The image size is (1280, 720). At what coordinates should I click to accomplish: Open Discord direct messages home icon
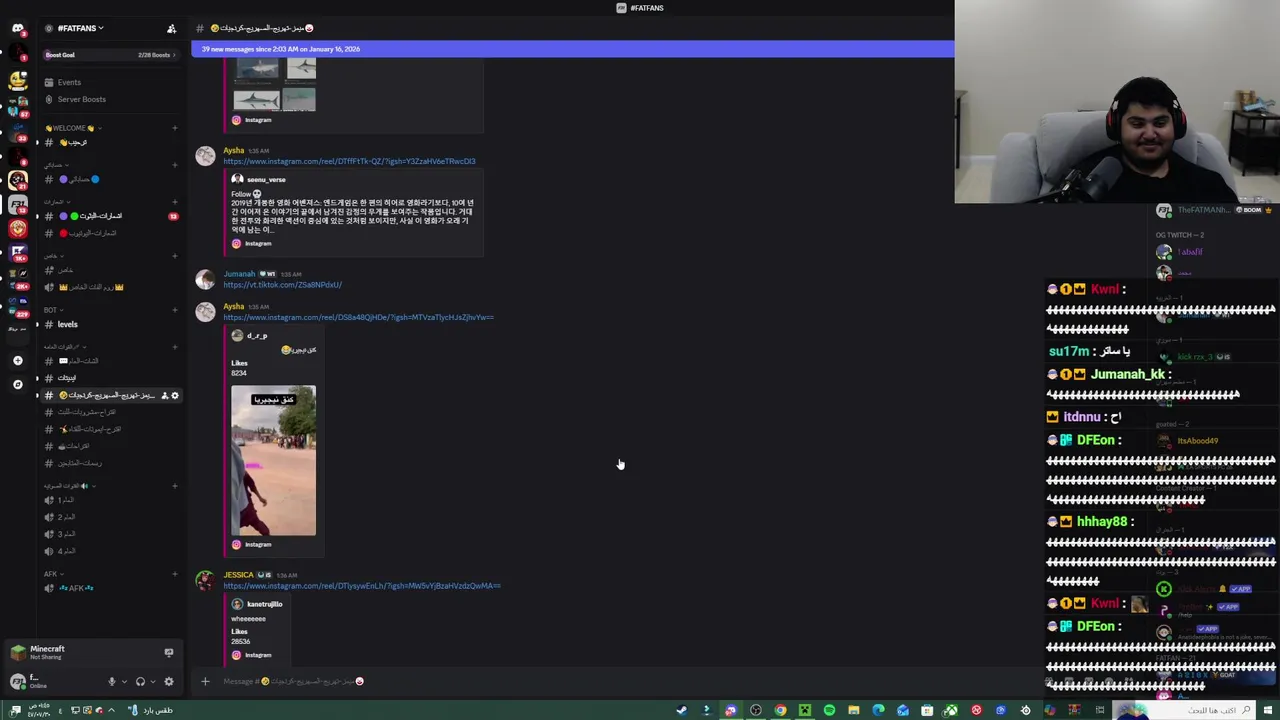click(x=18, y=28)
